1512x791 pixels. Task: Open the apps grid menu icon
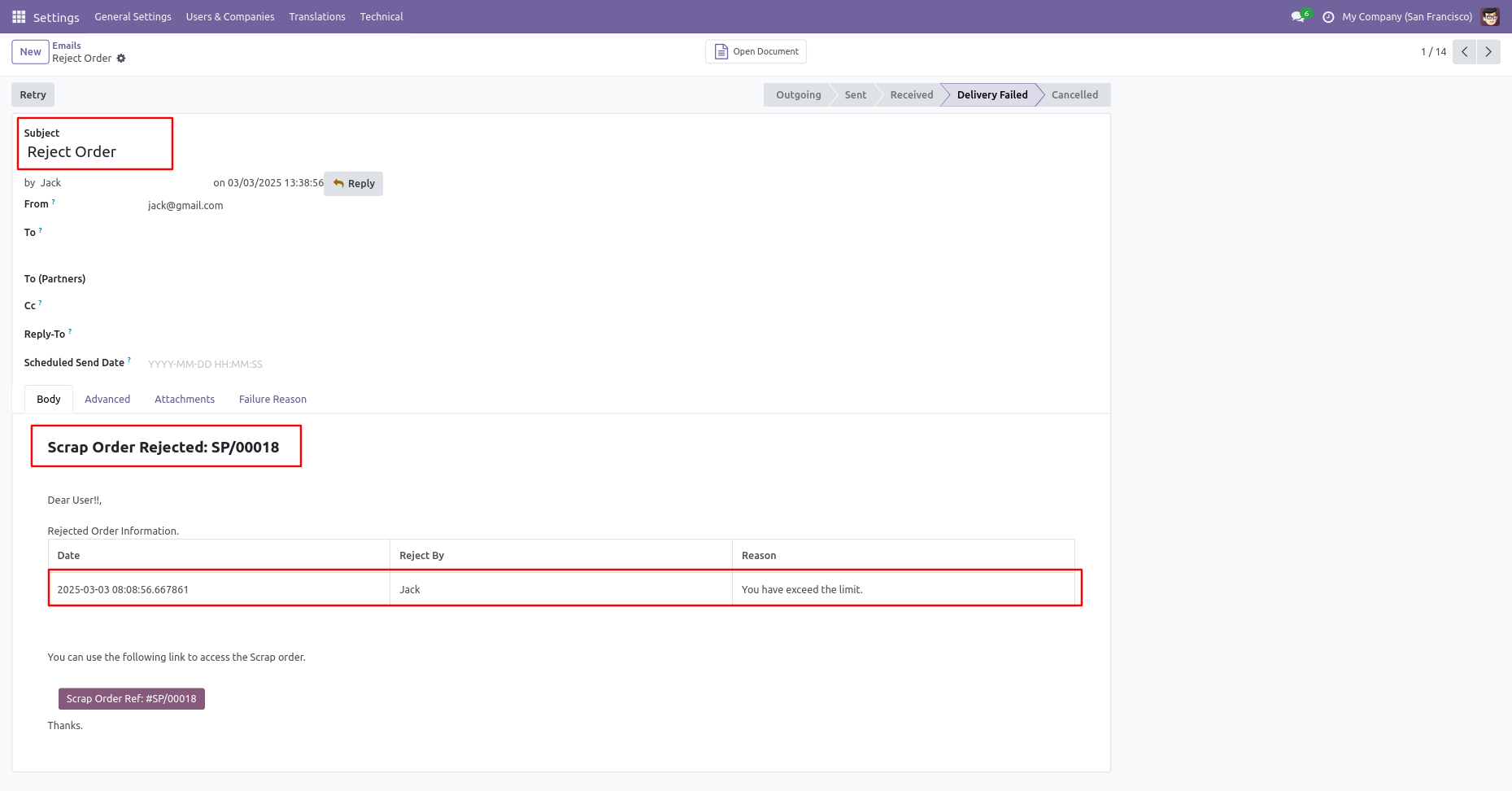19,17
